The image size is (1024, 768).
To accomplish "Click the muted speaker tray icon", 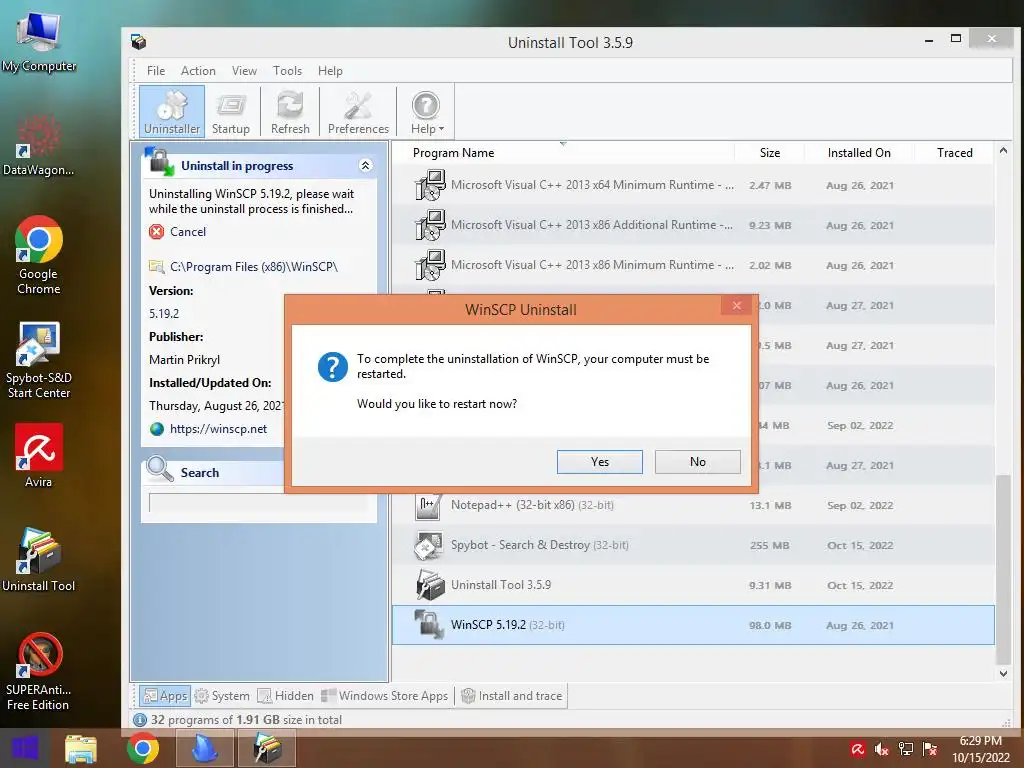I will (x=882, y=749).
